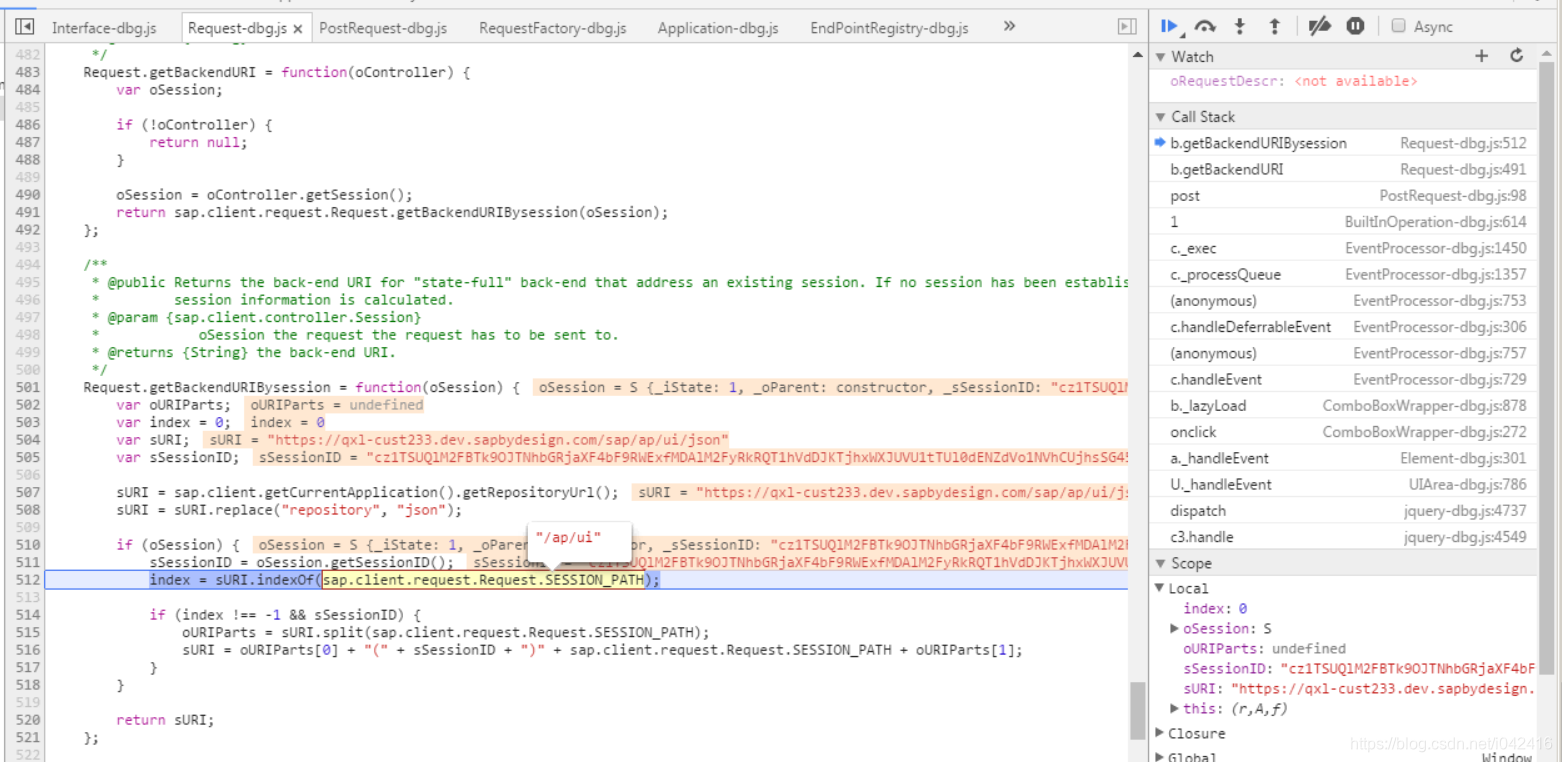The height and width of the screenshot is (762, 1562).
Task: Deactivate breakpoints icon
Action: (1319, 27)
